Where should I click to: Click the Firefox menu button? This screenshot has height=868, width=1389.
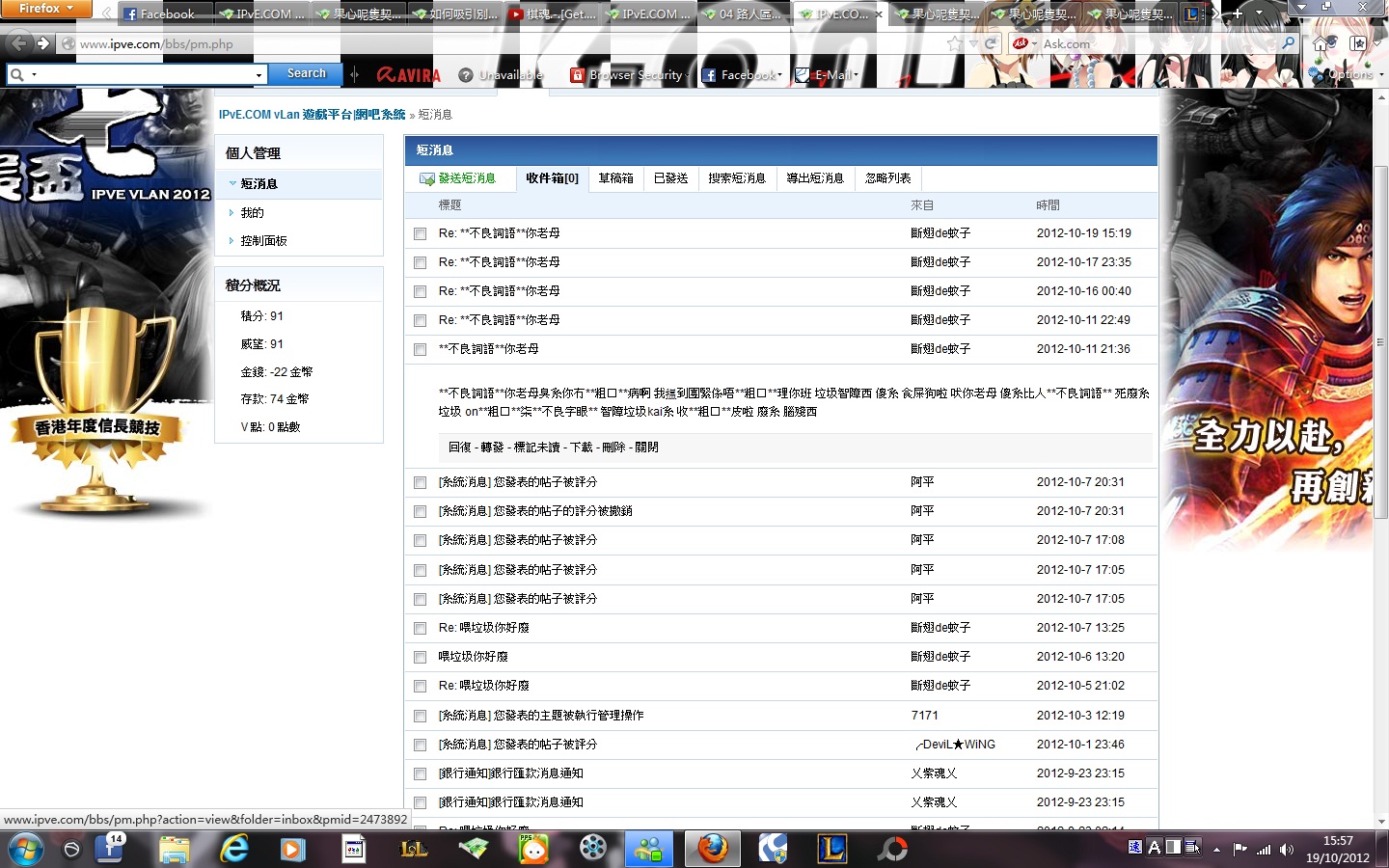pos(44,9)
